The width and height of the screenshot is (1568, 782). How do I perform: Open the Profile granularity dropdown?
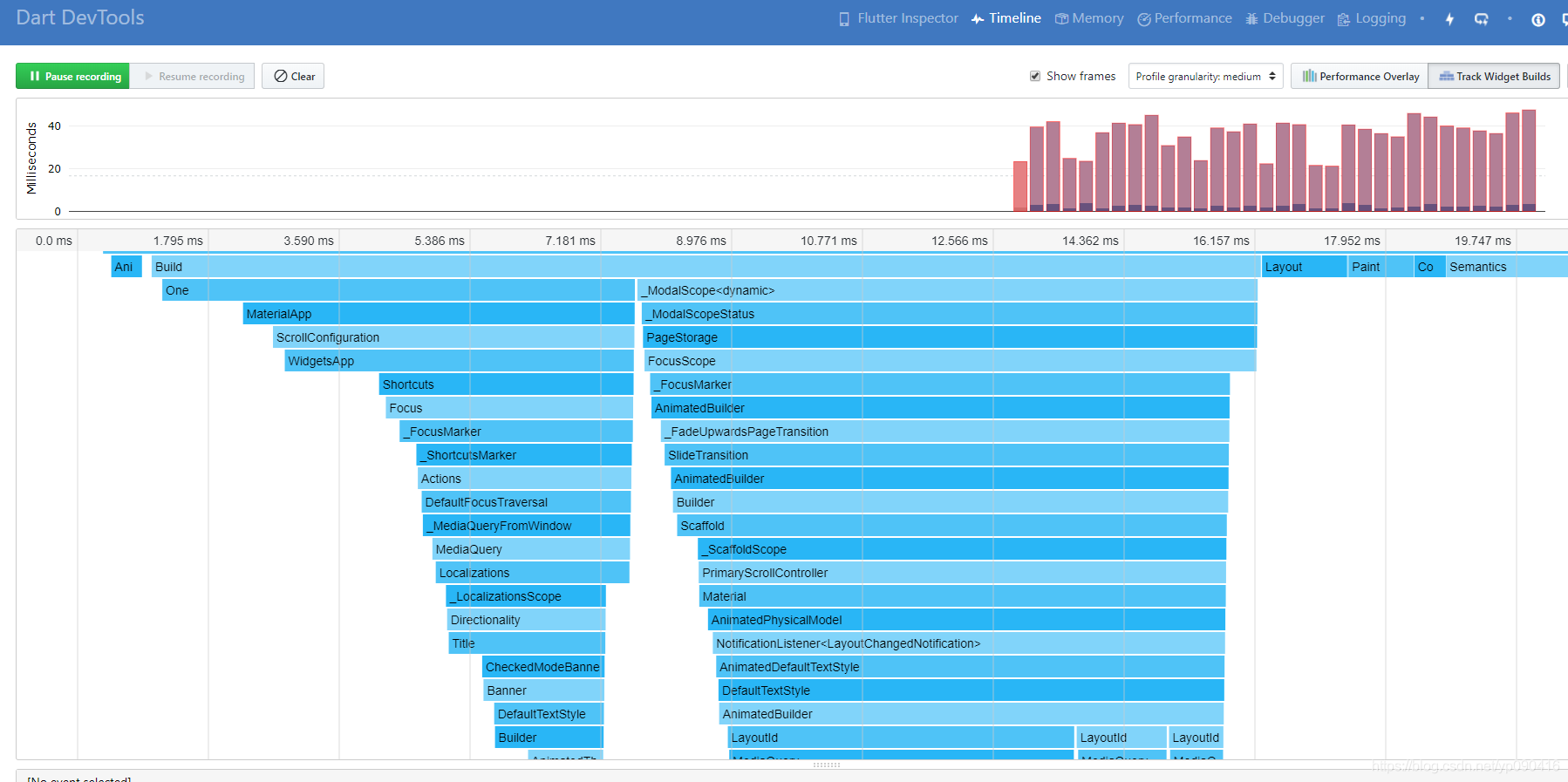click(x=1205, y=76)
